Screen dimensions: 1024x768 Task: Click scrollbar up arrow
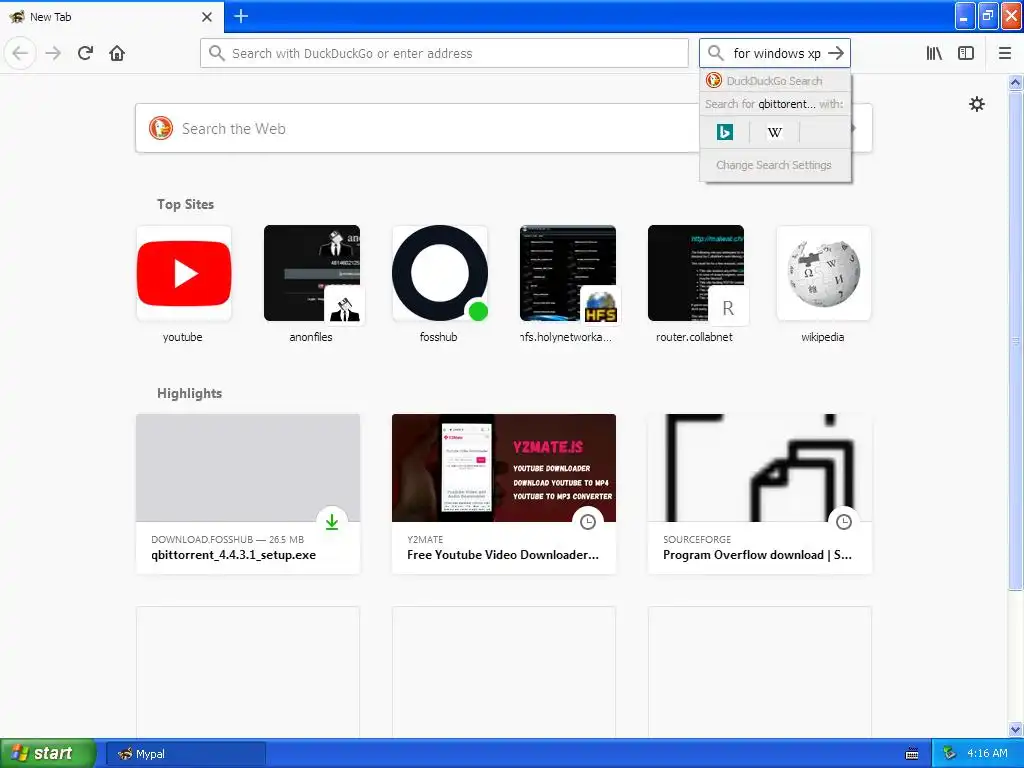[1016, 82]
